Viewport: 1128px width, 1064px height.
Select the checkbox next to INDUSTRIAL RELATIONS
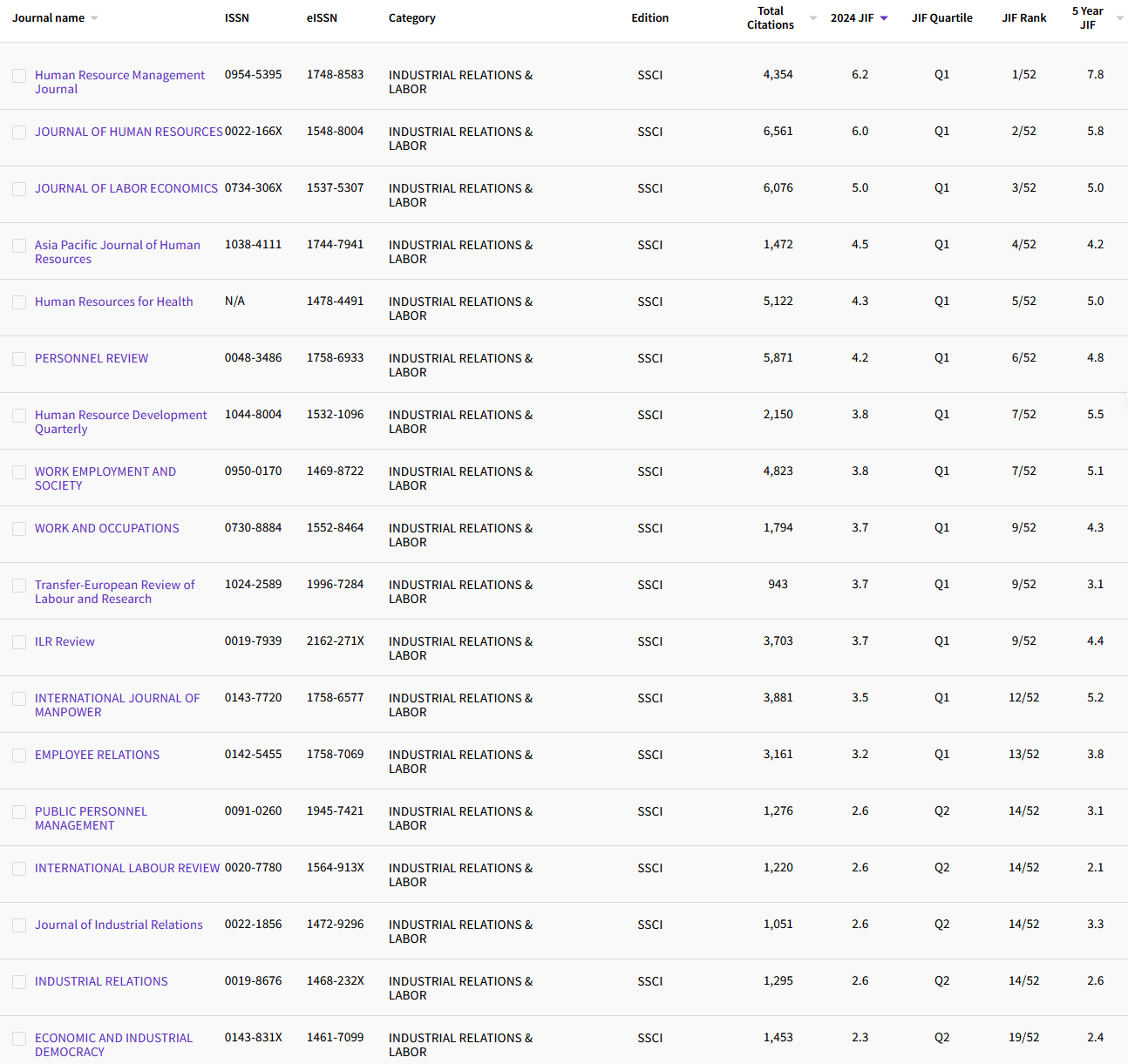(x=19, y=981)
